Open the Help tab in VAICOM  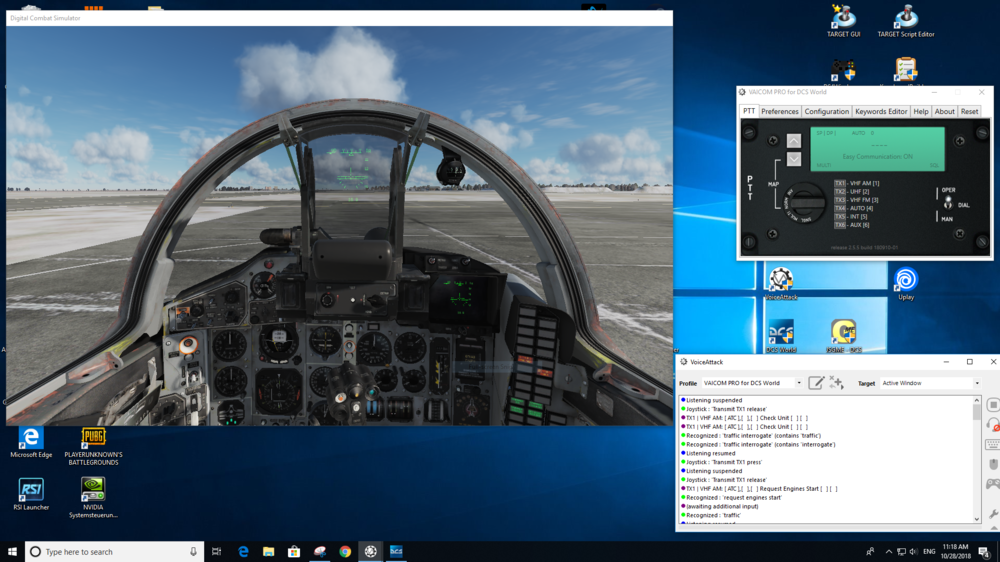coord(921,112)
